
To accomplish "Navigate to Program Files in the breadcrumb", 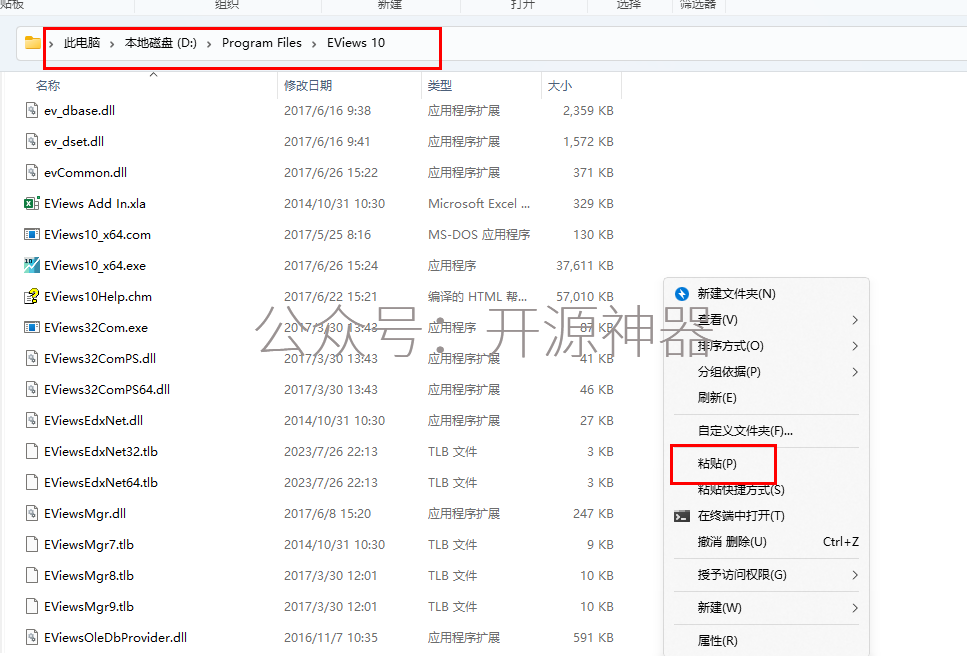I will coord(261,43).
